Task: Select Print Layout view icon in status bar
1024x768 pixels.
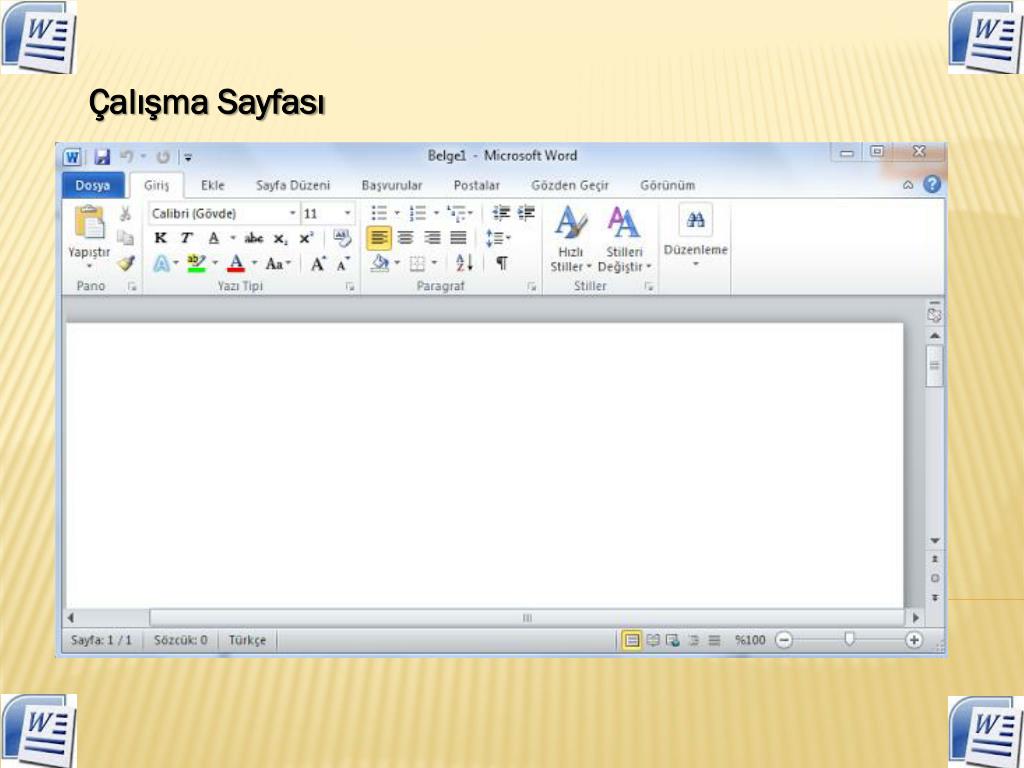Action: (x=632, y=641)
